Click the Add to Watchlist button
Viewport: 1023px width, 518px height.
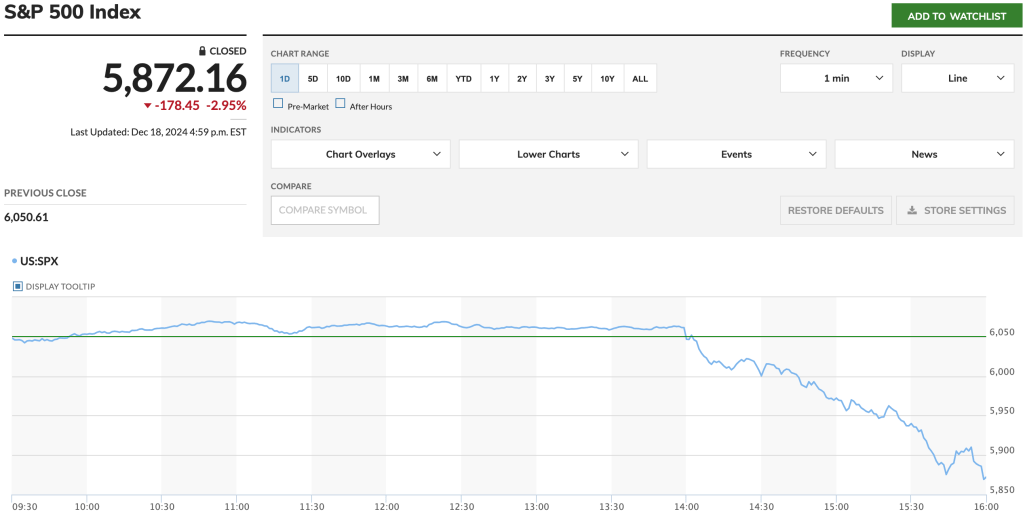956,16
